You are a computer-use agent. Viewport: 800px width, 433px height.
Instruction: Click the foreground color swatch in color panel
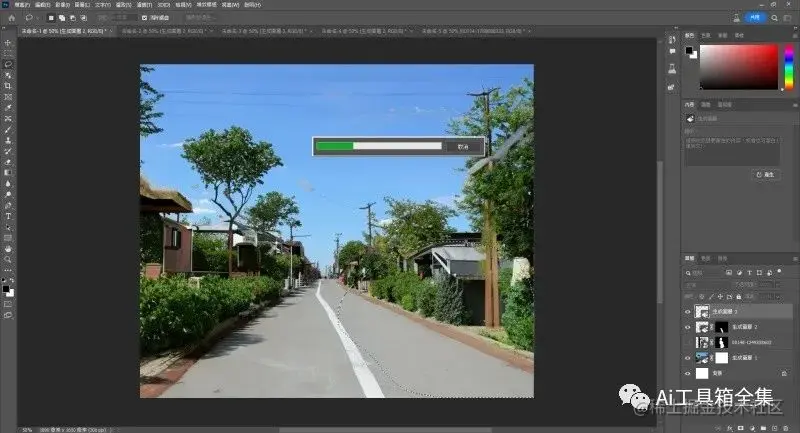(x=689, y=50)
